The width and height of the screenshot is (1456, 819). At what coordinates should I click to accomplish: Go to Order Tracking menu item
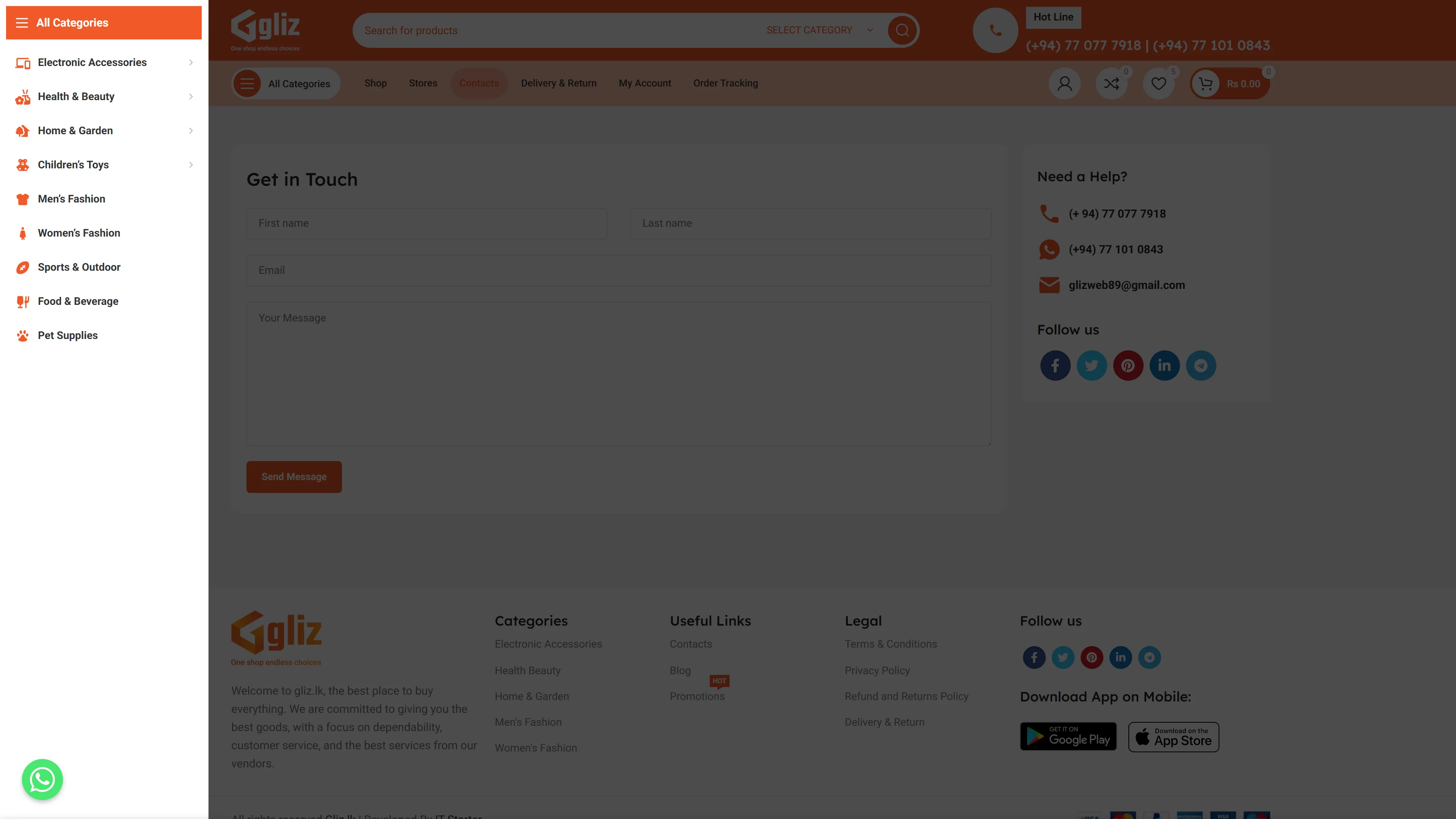coord(725,84)
